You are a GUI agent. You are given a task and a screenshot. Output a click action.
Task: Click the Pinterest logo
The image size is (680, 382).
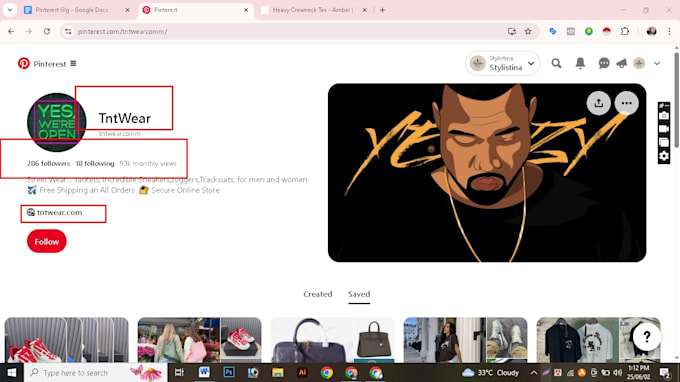click(23, 63)
